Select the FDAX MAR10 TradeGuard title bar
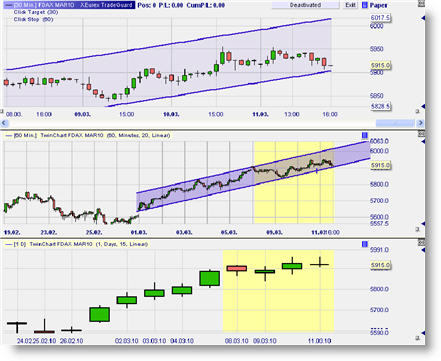 [x=69, y=5]
